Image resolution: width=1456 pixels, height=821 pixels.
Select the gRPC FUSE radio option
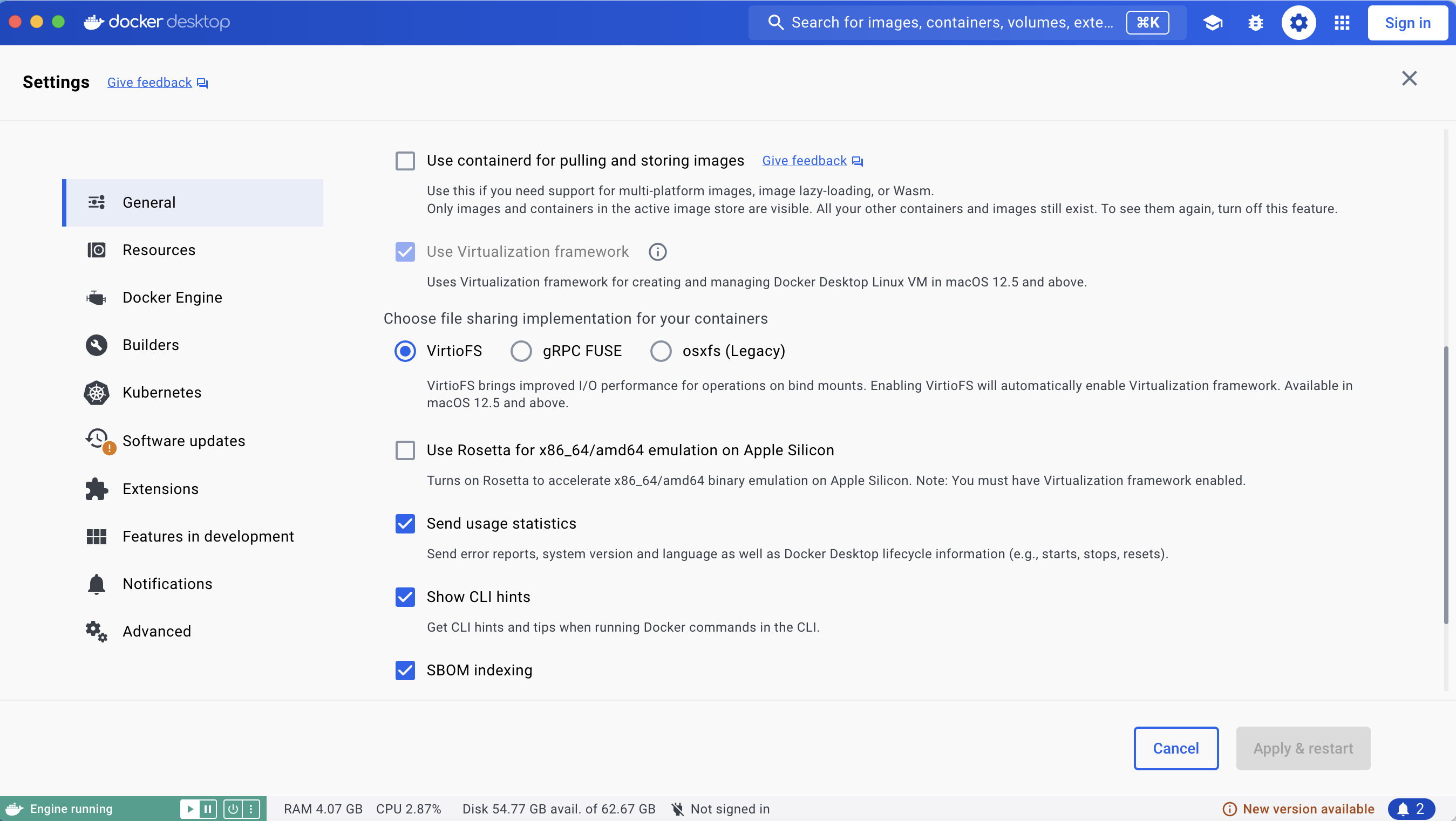(x=521, y=351)
